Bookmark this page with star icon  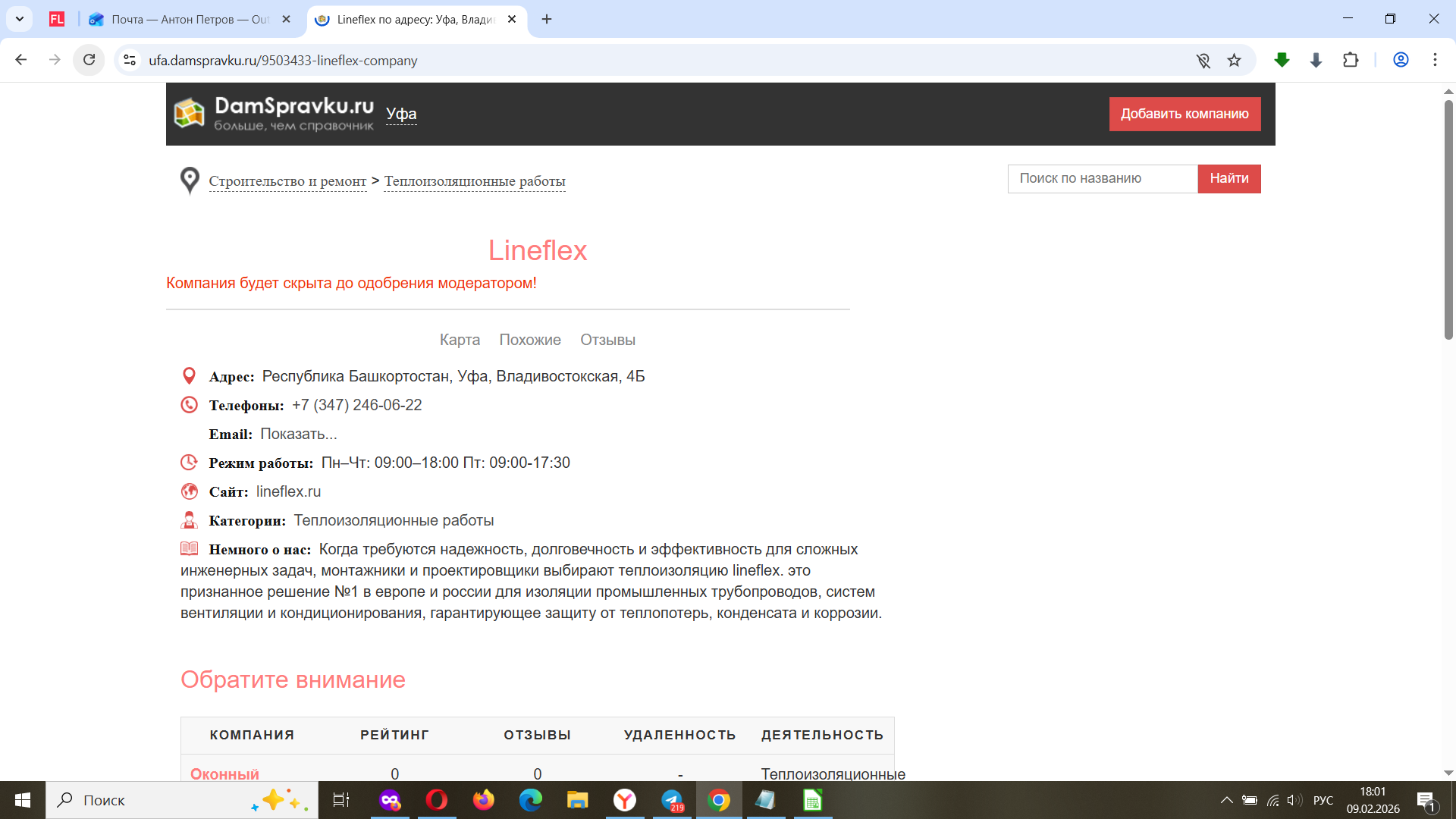pos(1235,61)
